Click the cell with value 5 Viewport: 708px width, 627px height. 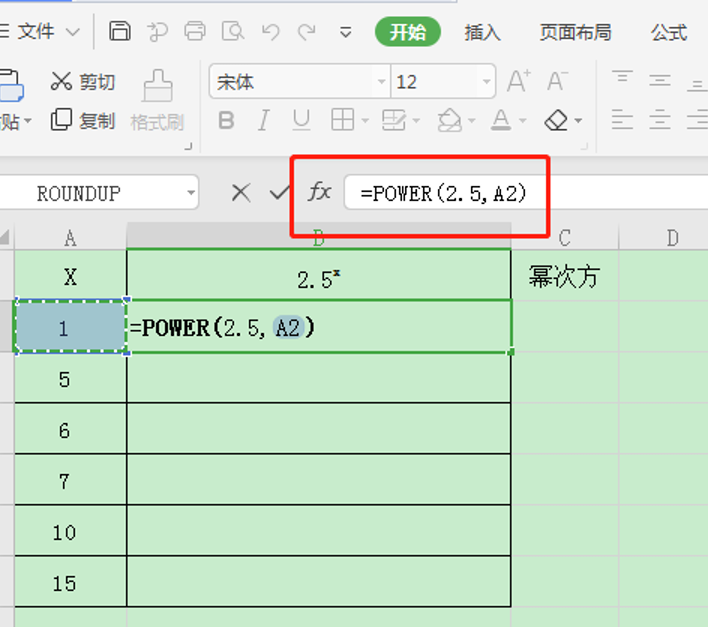click(x=70, y=378)
